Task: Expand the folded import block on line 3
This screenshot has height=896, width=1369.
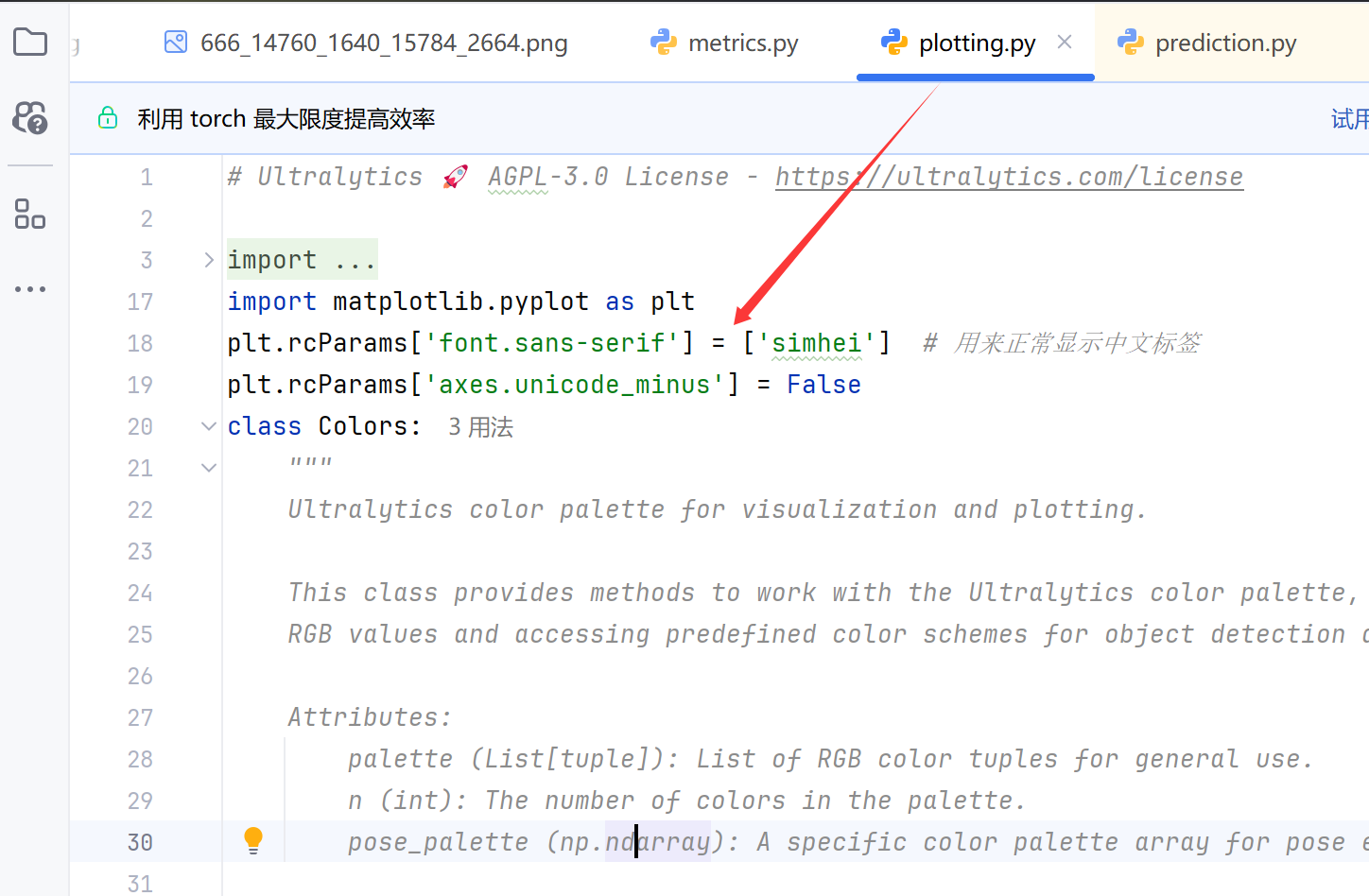Action: (209, 260)
